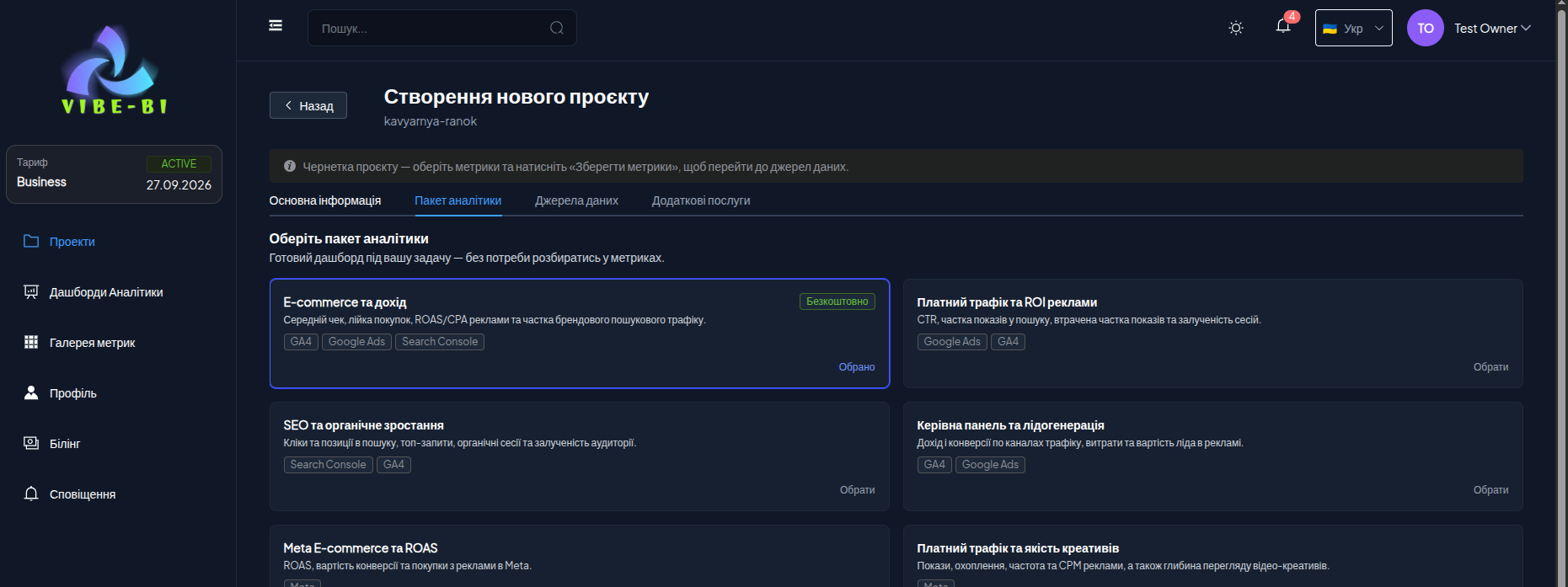Screen dimensions: 1568x587
Task: Click the Проекти folder icon in sidebar
Action: point(31,241)
